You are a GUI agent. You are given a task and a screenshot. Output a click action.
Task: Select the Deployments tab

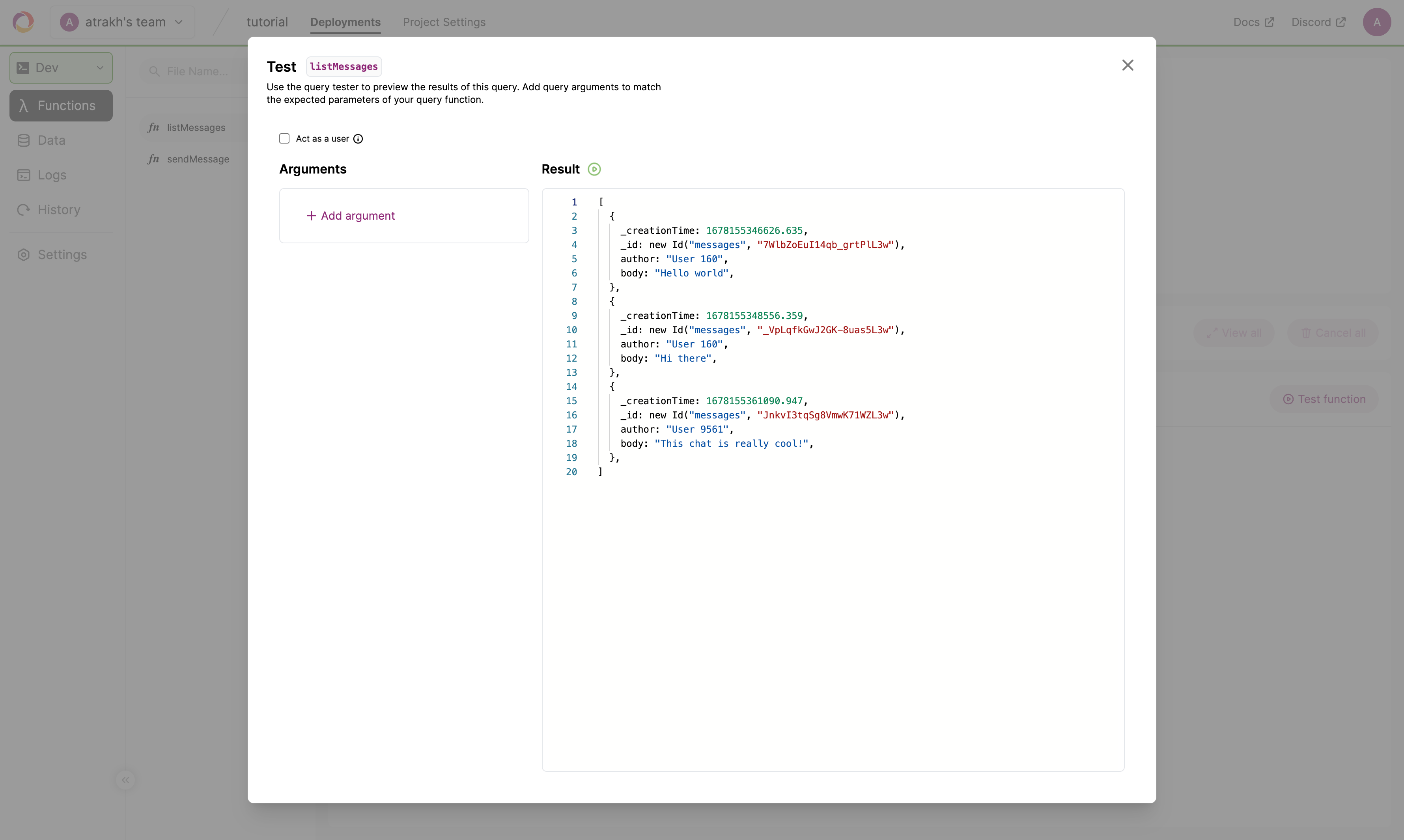click(345, 22)
